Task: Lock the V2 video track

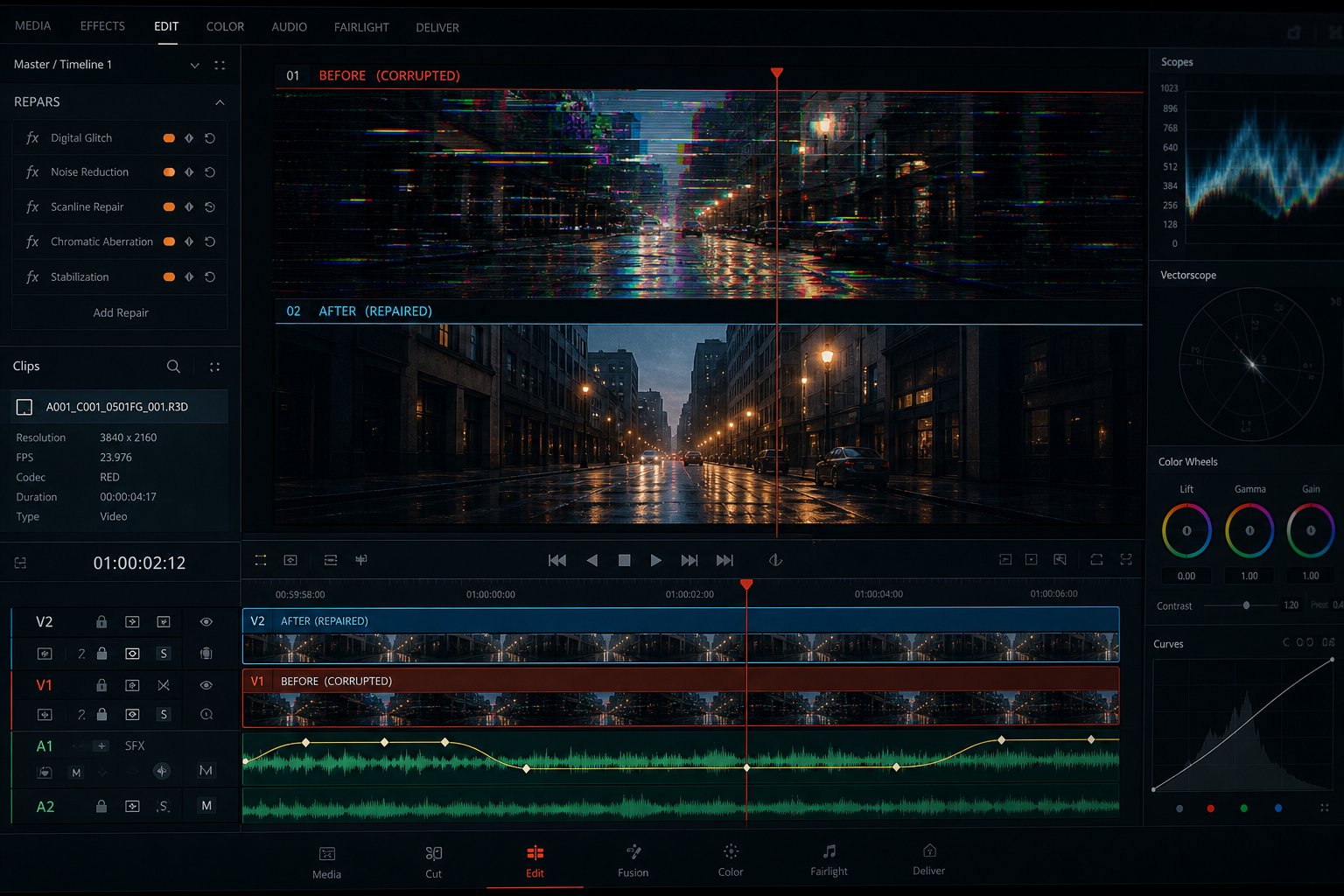Action: (x=101, y=622)
